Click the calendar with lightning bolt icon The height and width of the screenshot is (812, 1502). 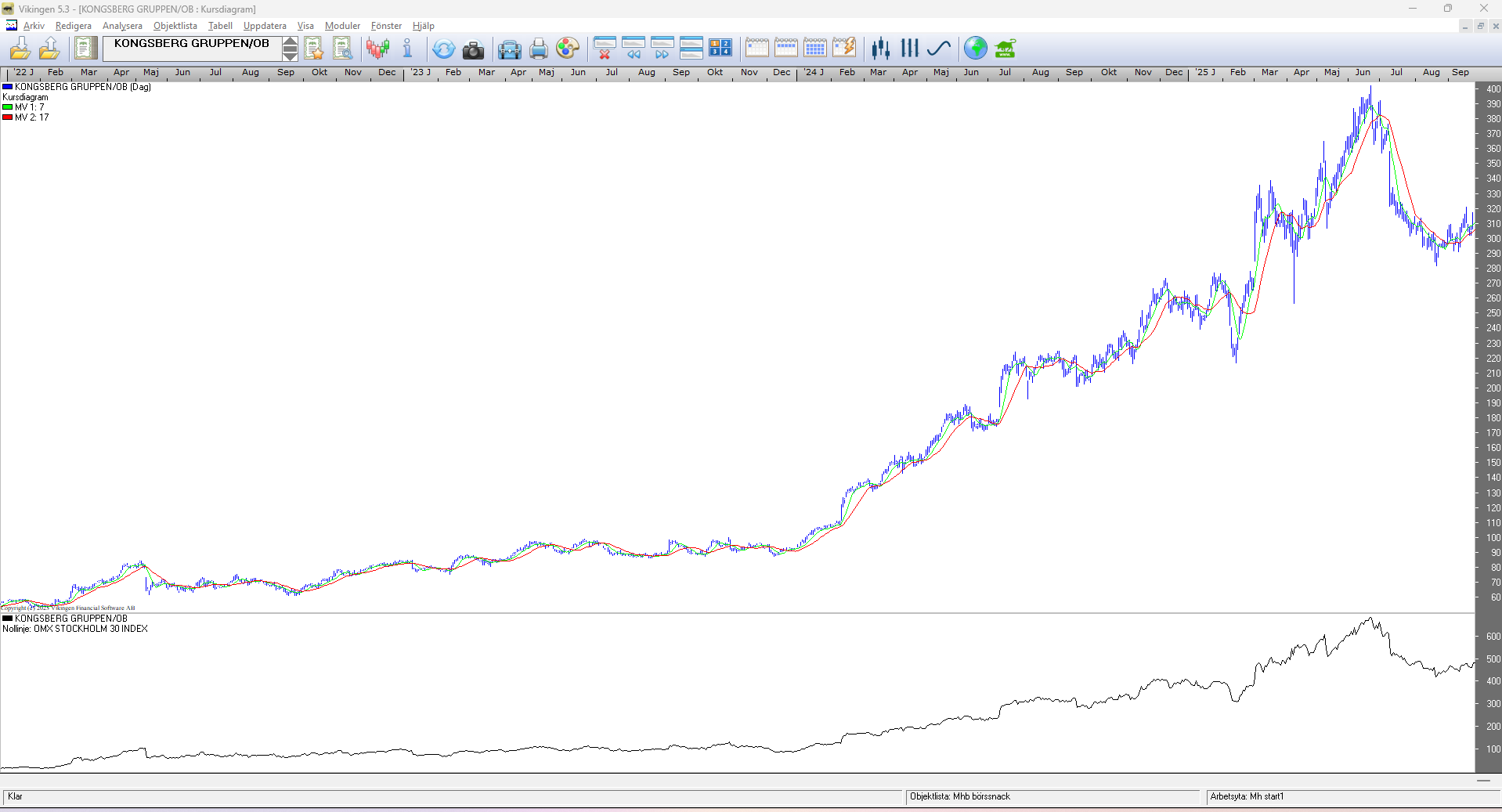(843, 49)
